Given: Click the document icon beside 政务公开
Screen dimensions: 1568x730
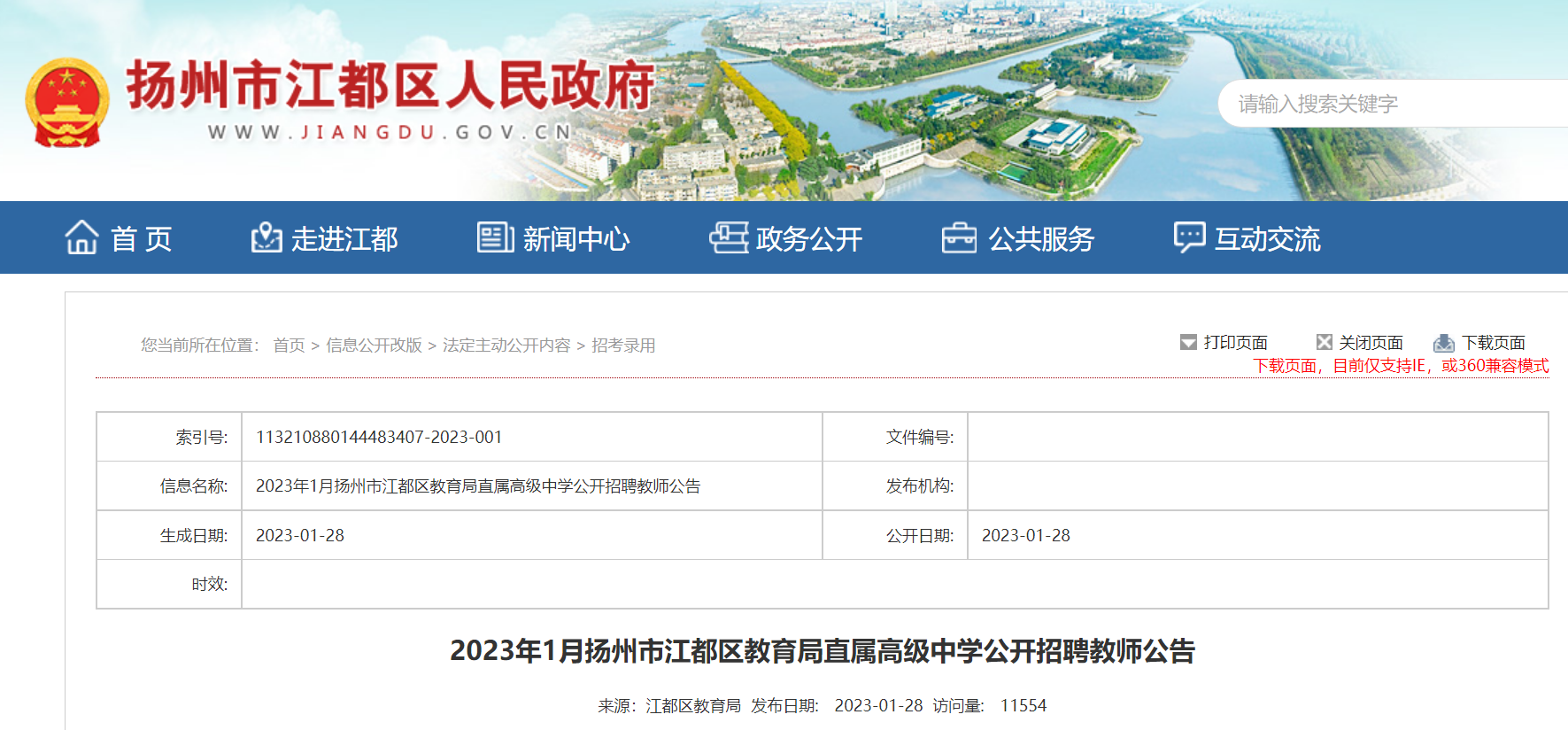Looking at the screenshot, I should (729, 237).
